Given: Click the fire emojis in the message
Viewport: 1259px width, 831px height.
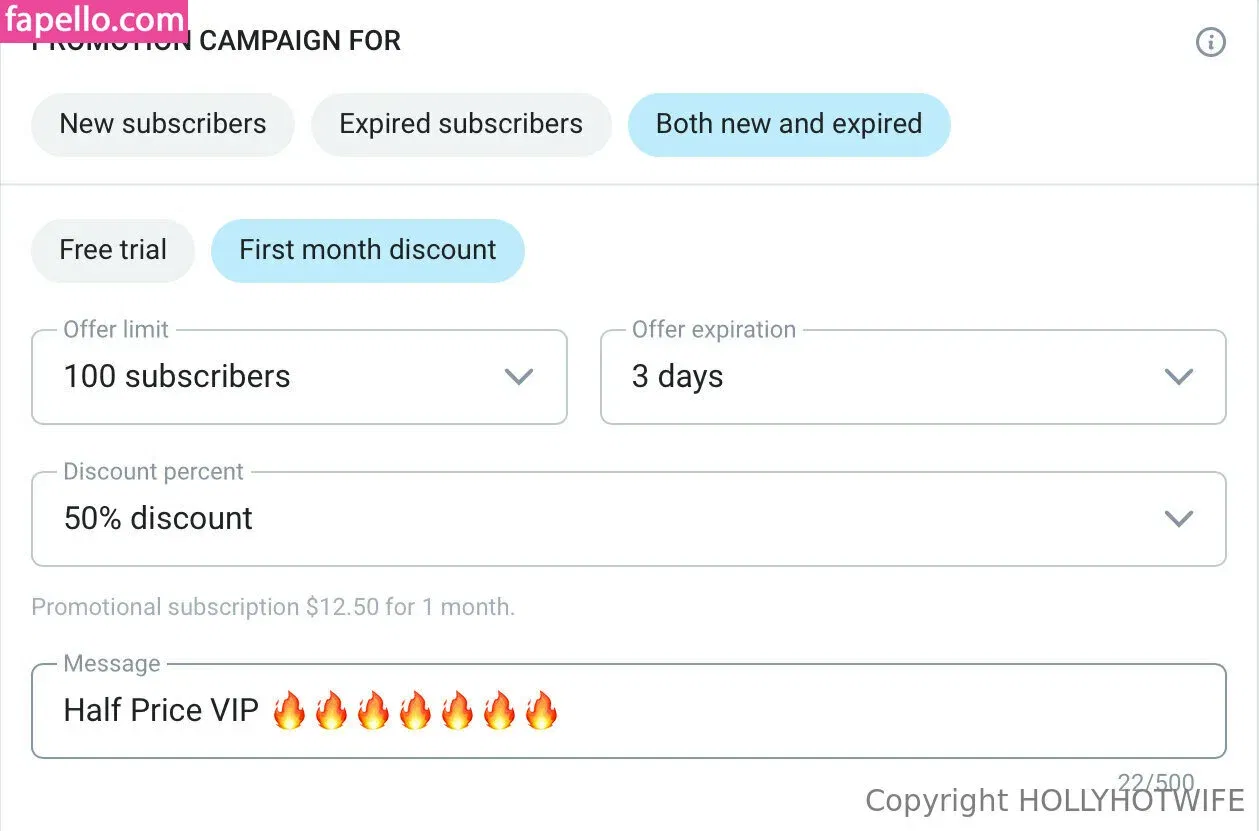Looking at the screenshot, I should (x=414, y=711).
